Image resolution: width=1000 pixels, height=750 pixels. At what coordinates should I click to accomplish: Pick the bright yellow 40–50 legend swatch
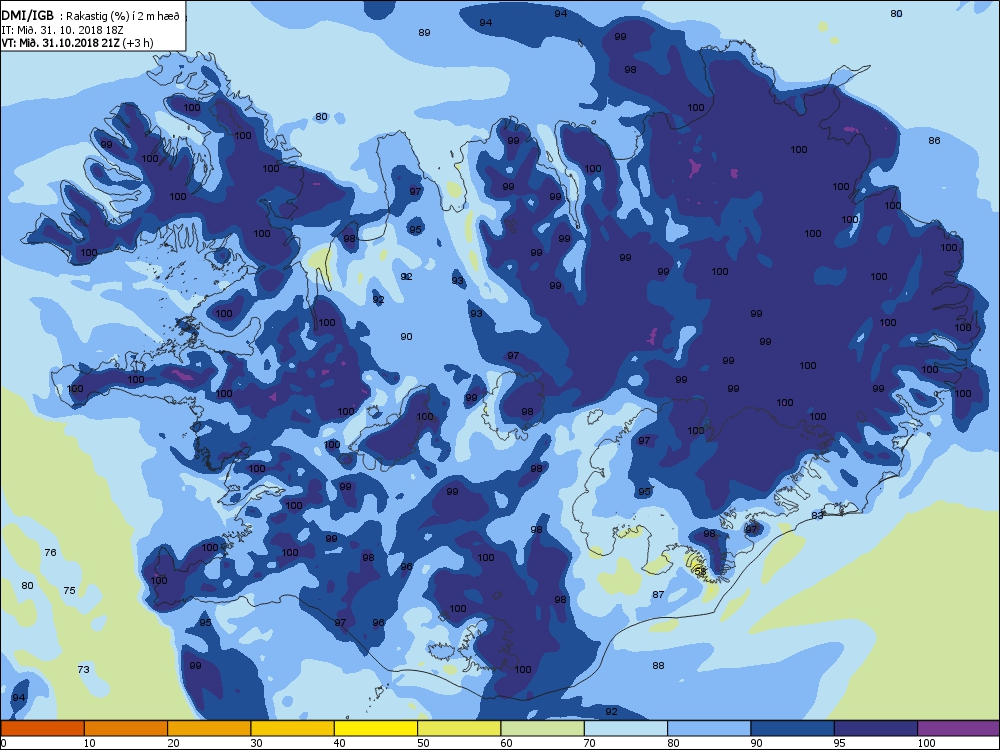pyautogui.click(x=376, y=728)
